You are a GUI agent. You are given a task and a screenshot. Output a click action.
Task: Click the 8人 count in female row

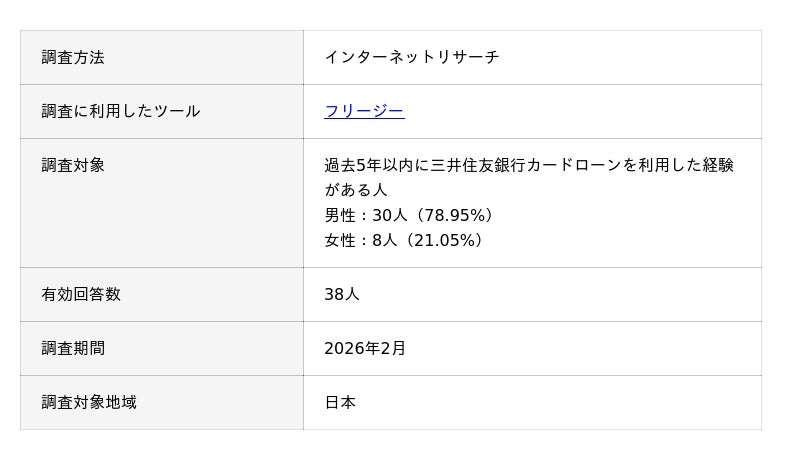pos(385,240)
